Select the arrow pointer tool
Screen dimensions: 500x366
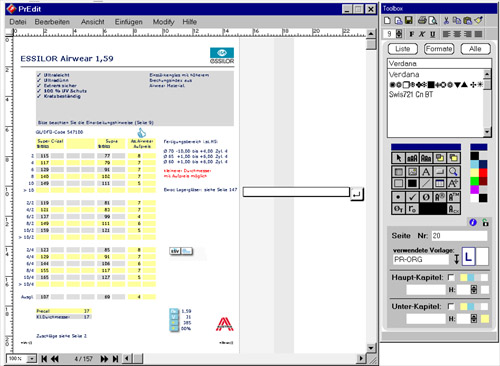click(x=398, y=158)
